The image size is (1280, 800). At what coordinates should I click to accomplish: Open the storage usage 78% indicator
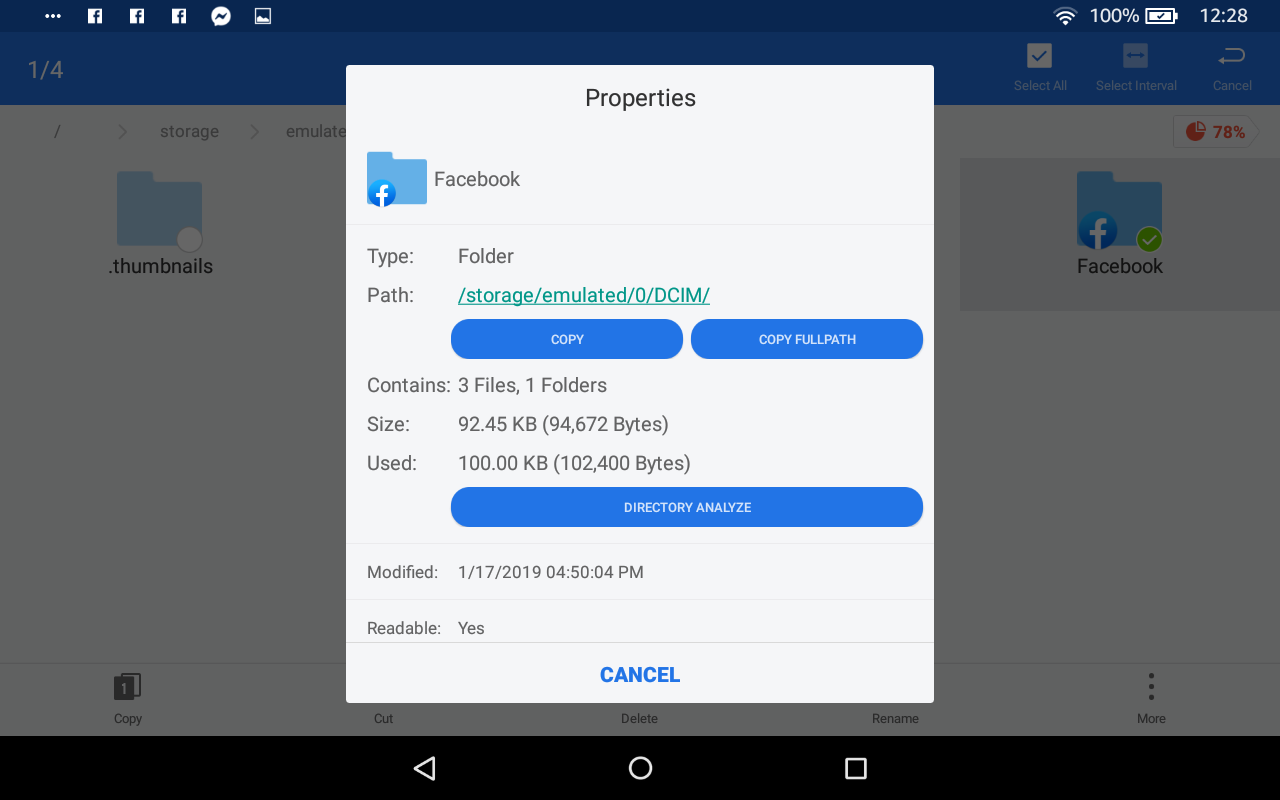[1215, 132]
